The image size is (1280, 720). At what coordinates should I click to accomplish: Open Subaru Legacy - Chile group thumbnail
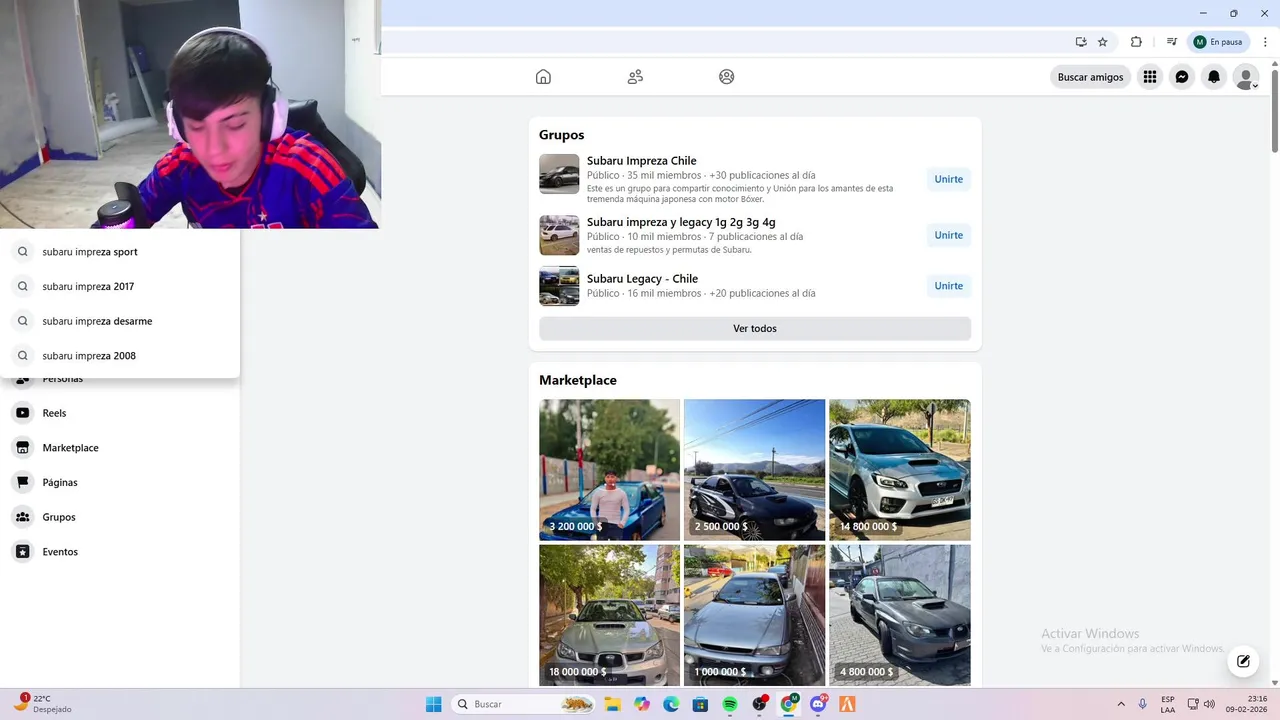point(559,286)
